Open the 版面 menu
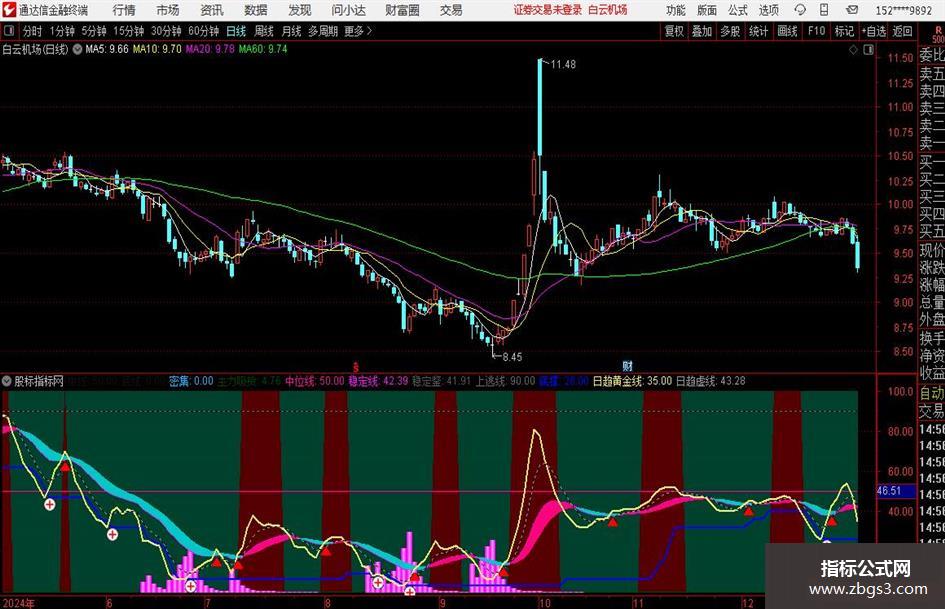 point(707,10)
